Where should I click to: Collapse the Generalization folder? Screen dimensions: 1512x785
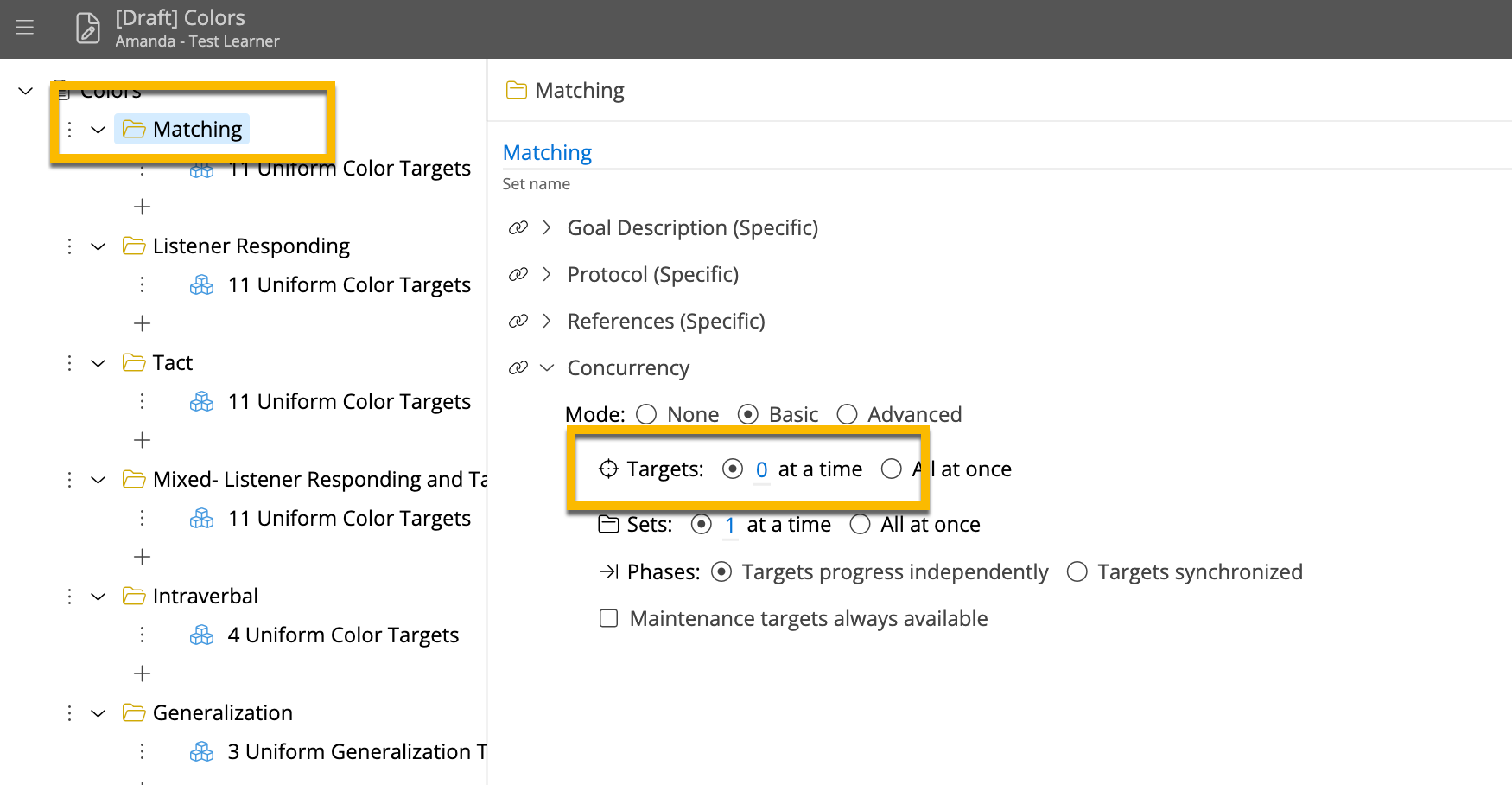[x=98, y=713]
